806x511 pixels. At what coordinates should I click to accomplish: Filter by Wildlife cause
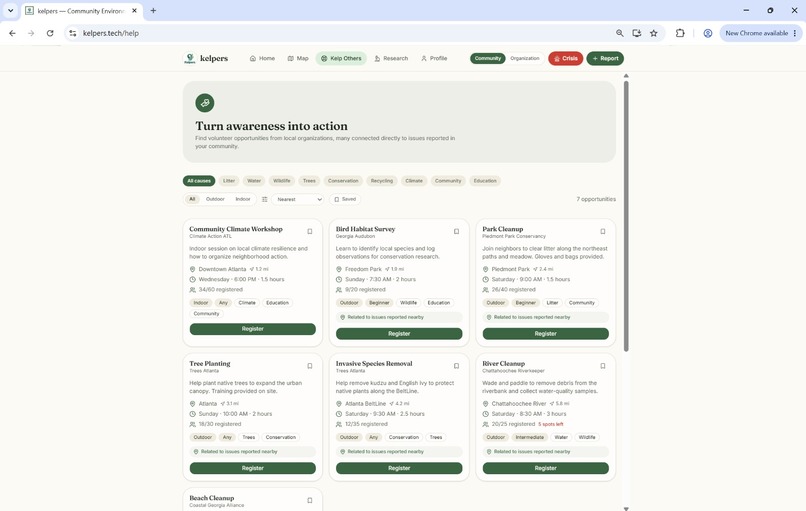coord(282,181)
